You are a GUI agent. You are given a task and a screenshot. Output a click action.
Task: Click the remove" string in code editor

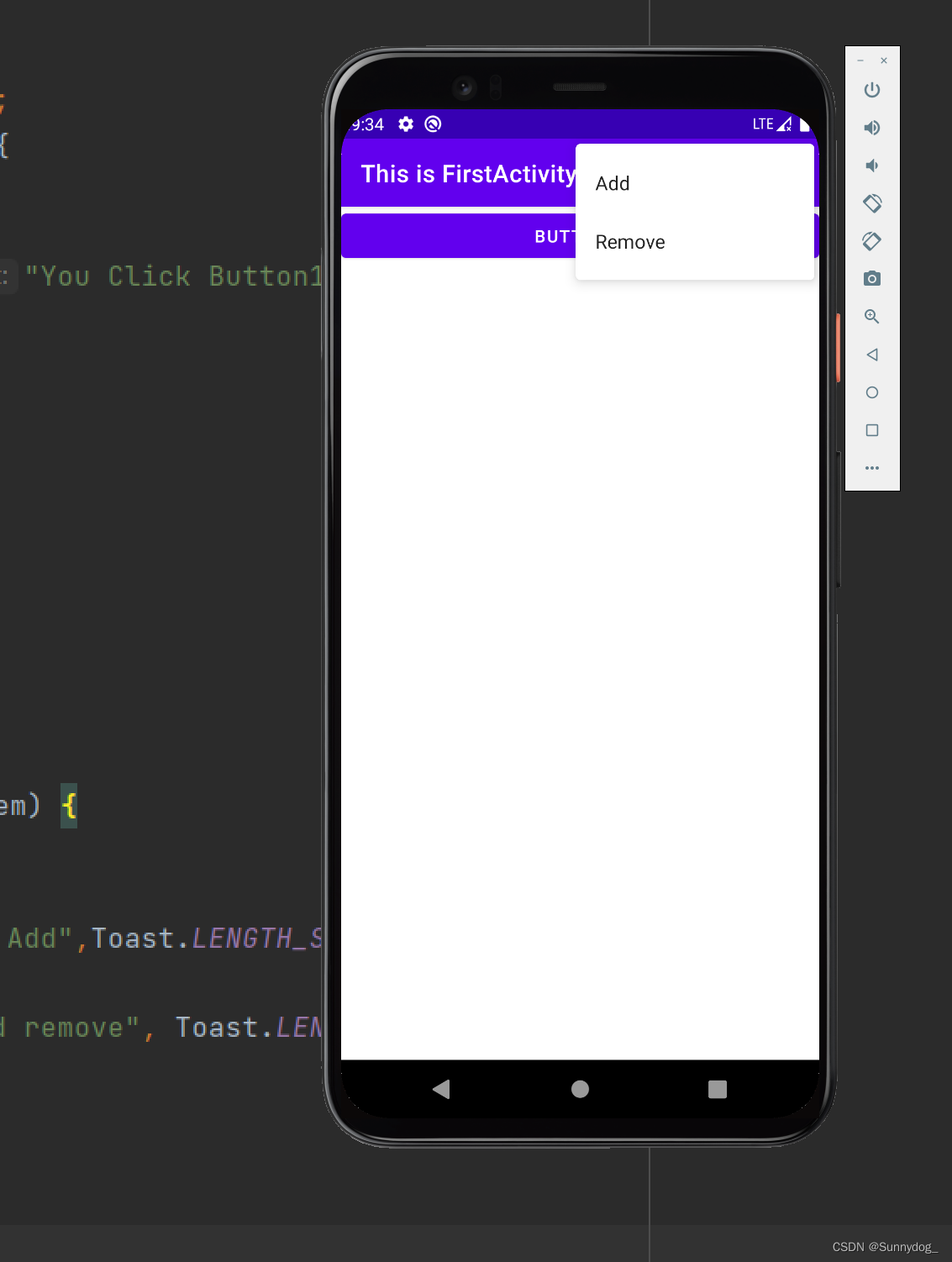[x=82, y=1027]
